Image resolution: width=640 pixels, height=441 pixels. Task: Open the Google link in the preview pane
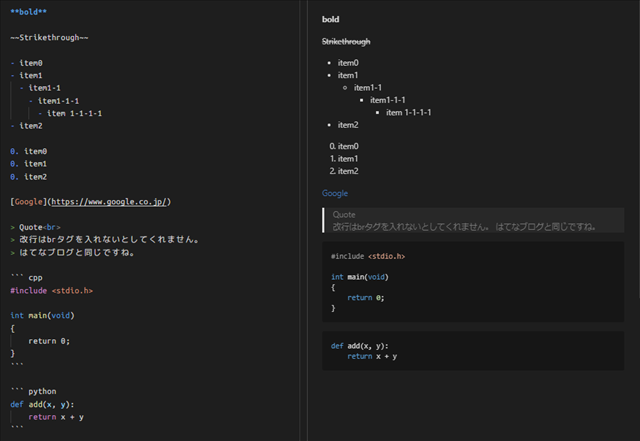coord(334,193)
